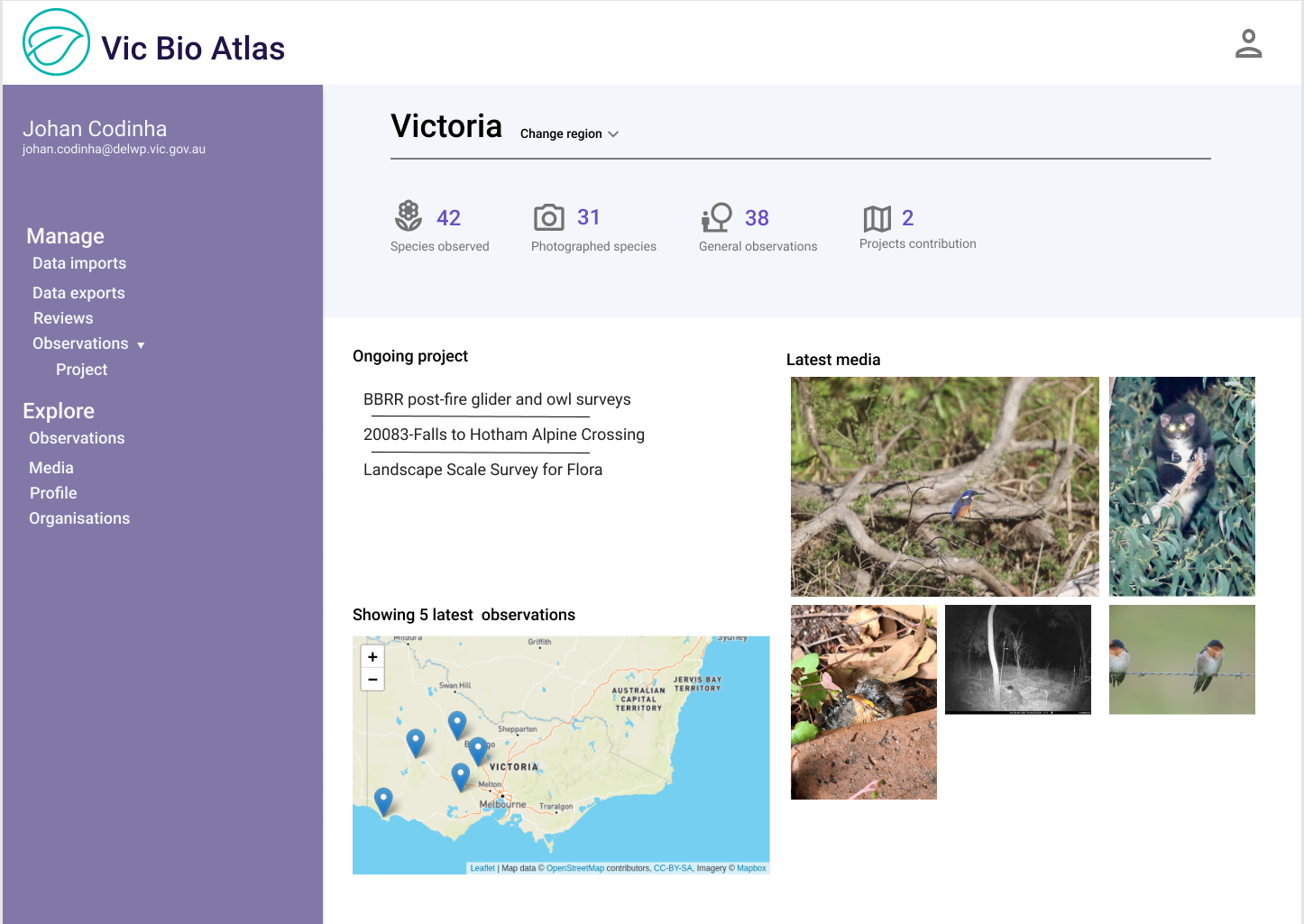Expand the Observations submenu arrow under Manage

coord(141,345)
